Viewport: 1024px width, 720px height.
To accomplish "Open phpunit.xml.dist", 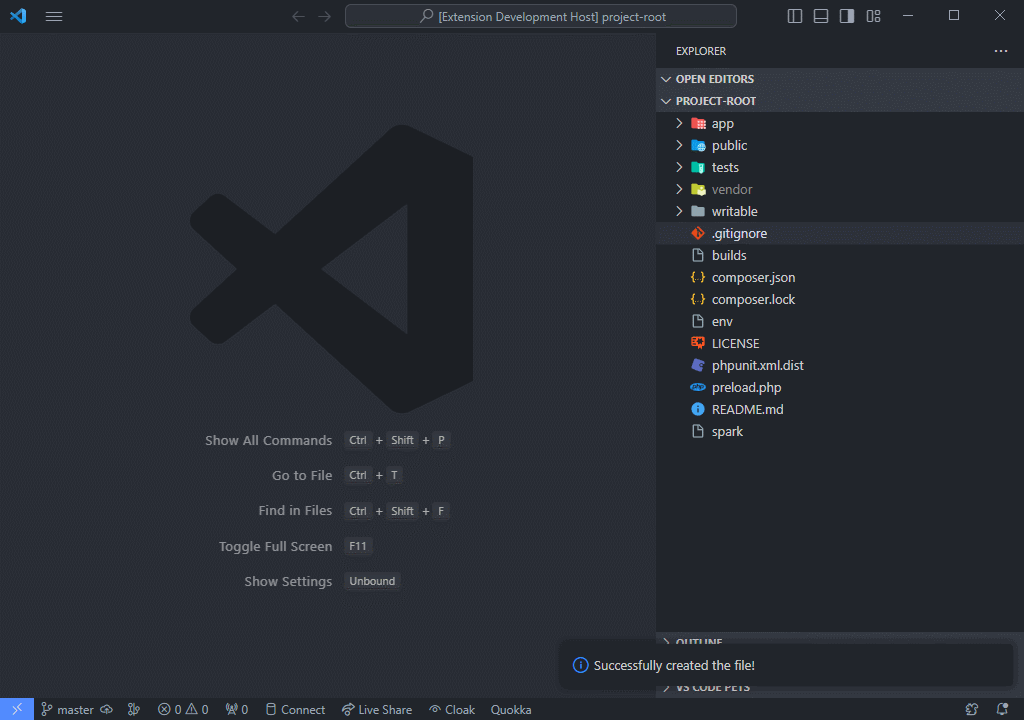I will (840, 365).
